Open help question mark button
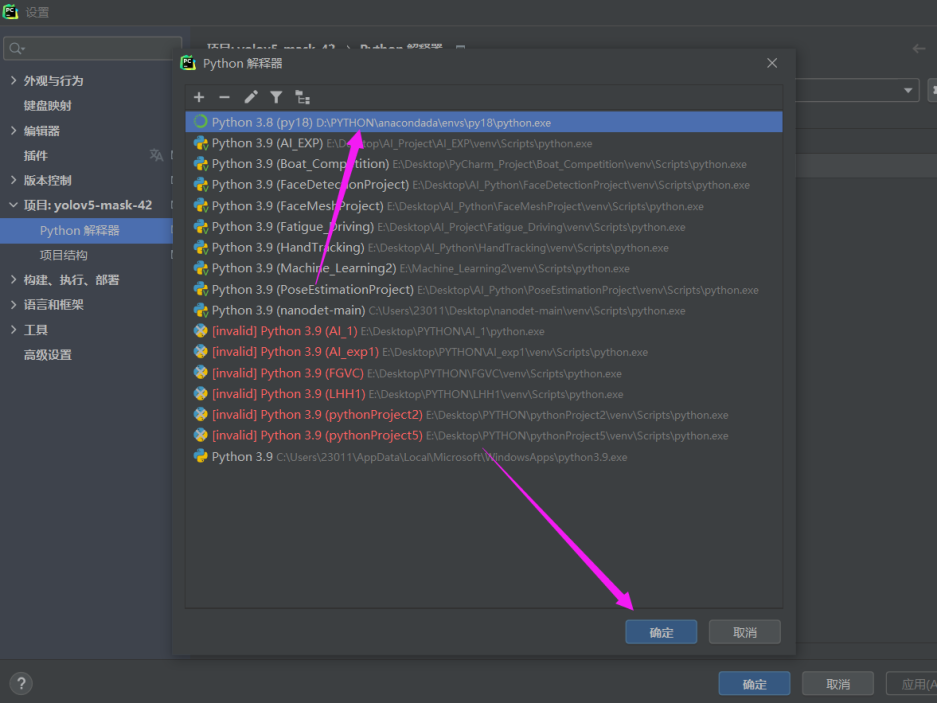The width and height of the screenshot is (937, 703). [21, 683]
